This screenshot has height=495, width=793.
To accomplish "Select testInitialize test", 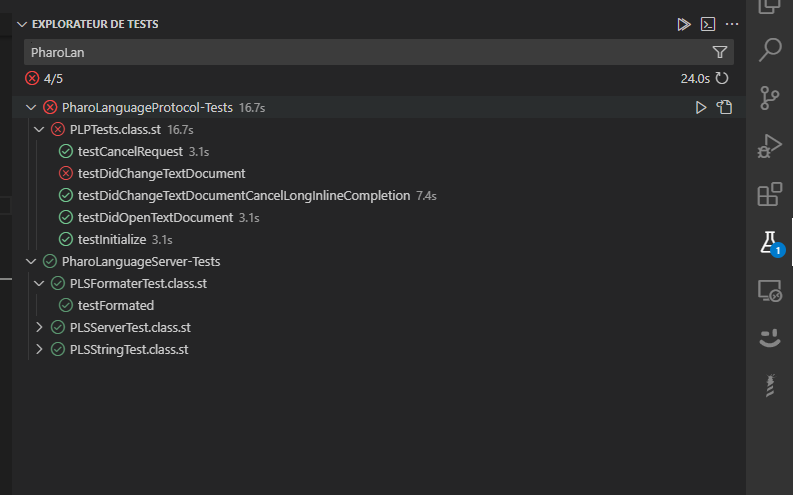I will 112,239.
